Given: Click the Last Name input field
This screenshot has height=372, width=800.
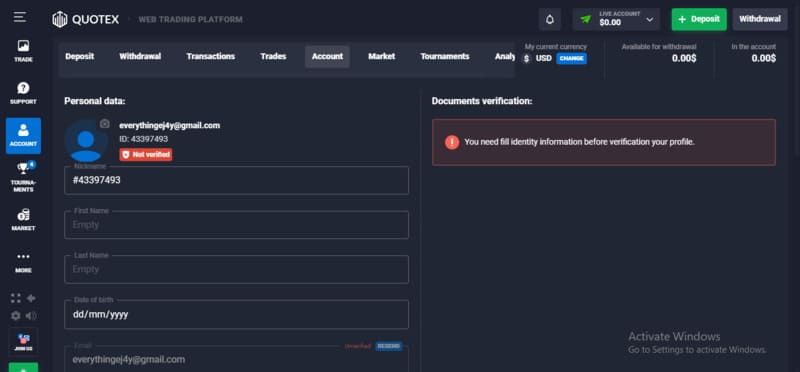Looking at the screenshot, I should point(236,269).
